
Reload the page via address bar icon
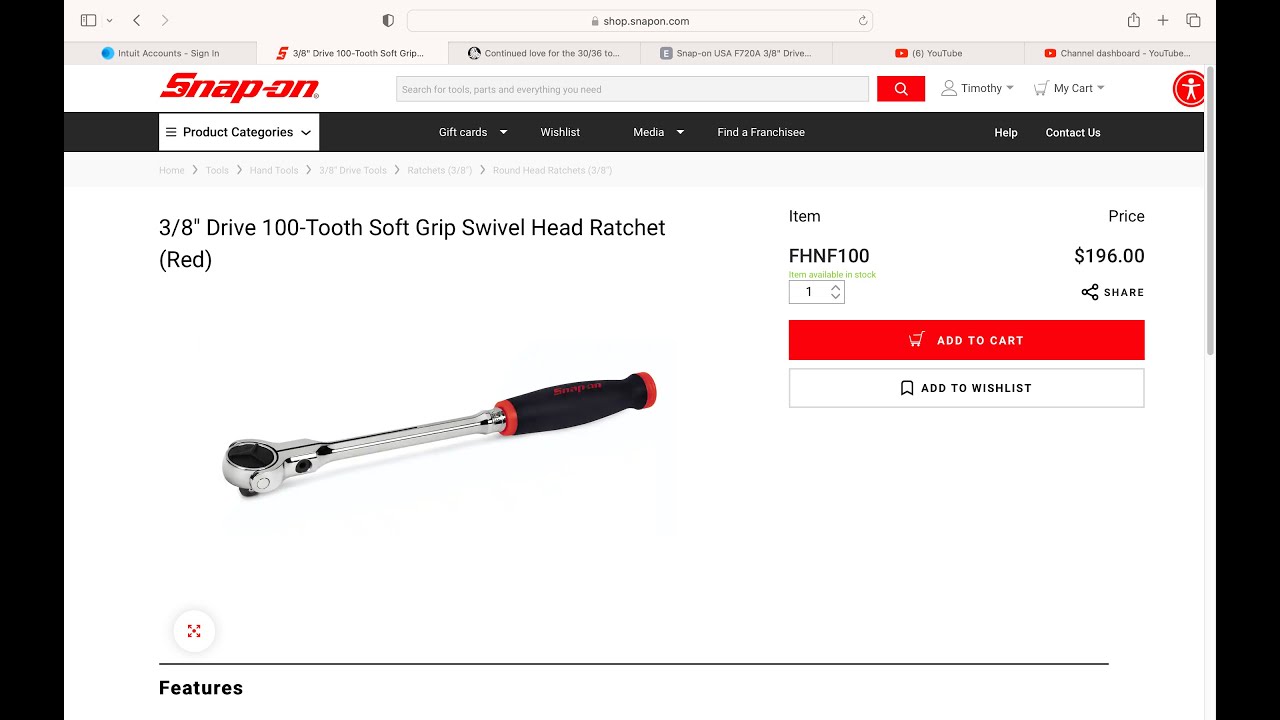[x=862, y=20]
